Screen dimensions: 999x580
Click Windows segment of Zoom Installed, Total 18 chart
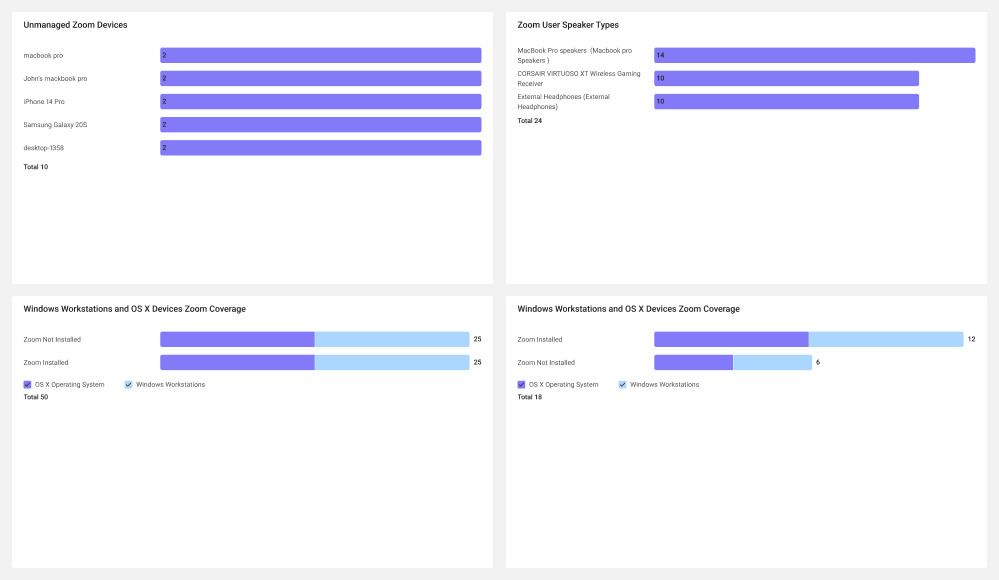(x=886, y=339)
